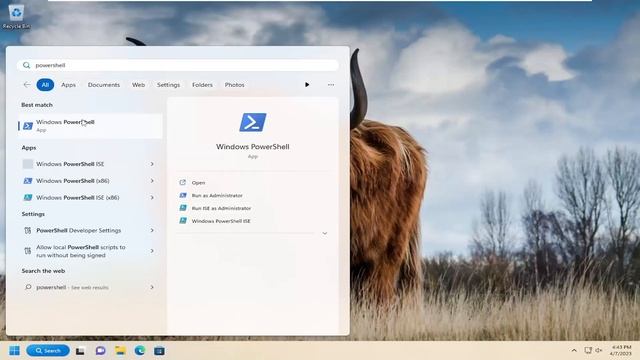The height and width of the screenshot is (360, 640).
Task: Switch to the Photos filter tab
Action: (x=234, y=85)
